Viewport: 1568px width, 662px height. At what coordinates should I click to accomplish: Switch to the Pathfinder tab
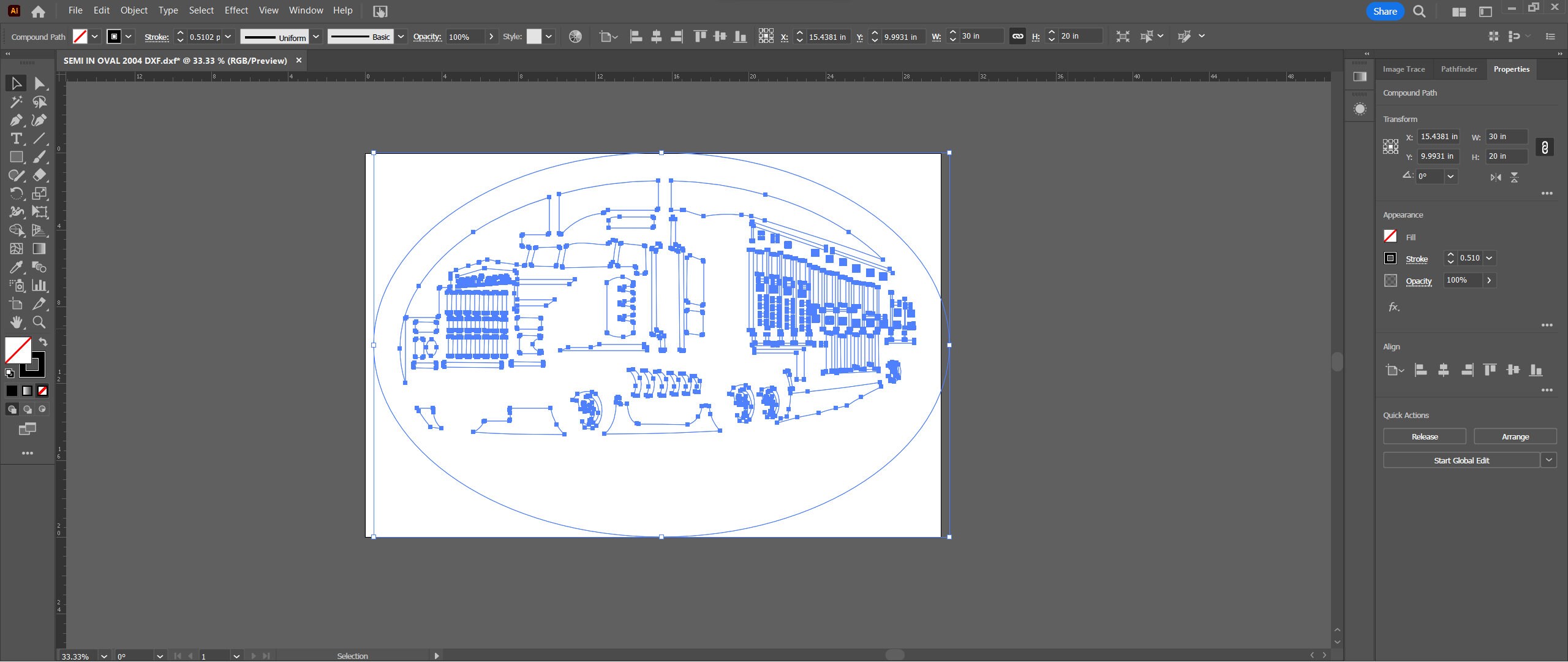click(1459, 69)
